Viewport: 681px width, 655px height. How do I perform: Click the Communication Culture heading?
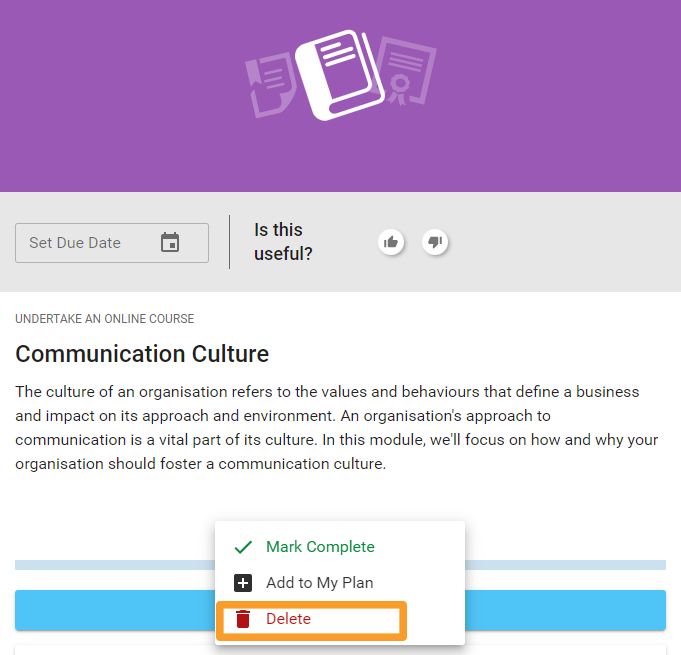click(x=142, y=354)
